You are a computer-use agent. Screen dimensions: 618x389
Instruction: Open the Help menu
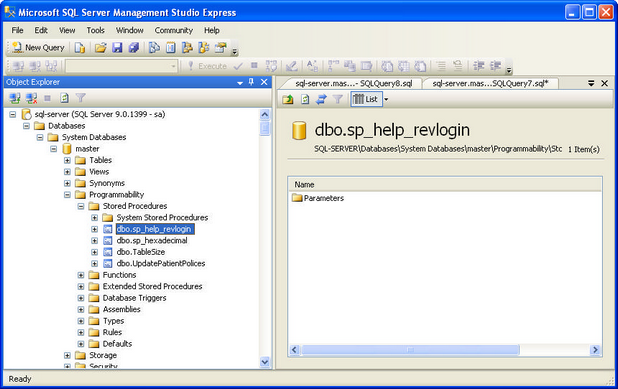tap(212, 30)
